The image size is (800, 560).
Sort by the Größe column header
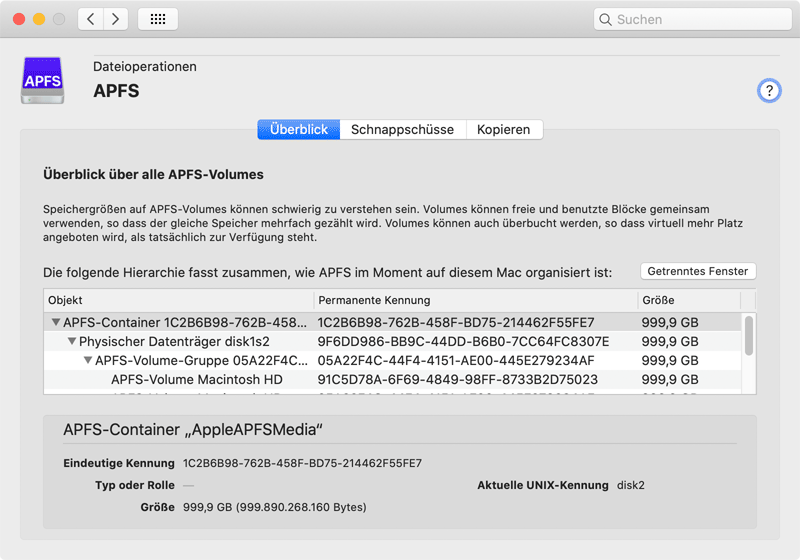pyautogui.click(x=689, y=300)
